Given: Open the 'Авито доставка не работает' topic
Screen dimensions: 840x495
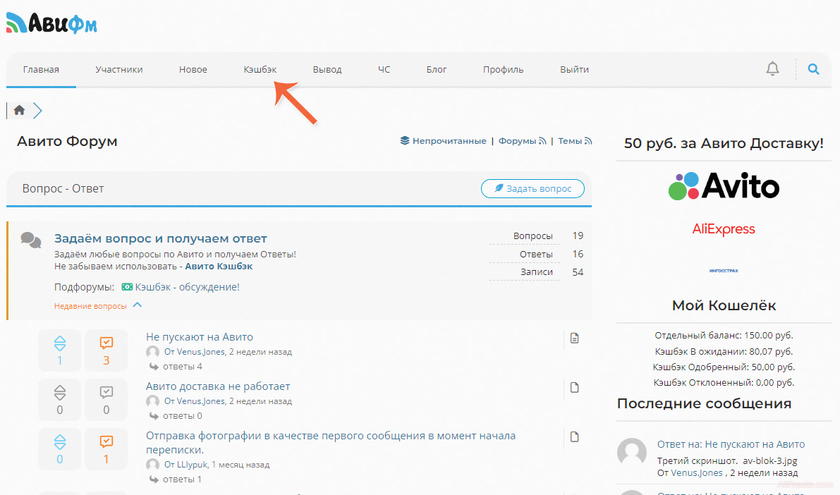Looking at the screenshot, I should coord(217,386).
